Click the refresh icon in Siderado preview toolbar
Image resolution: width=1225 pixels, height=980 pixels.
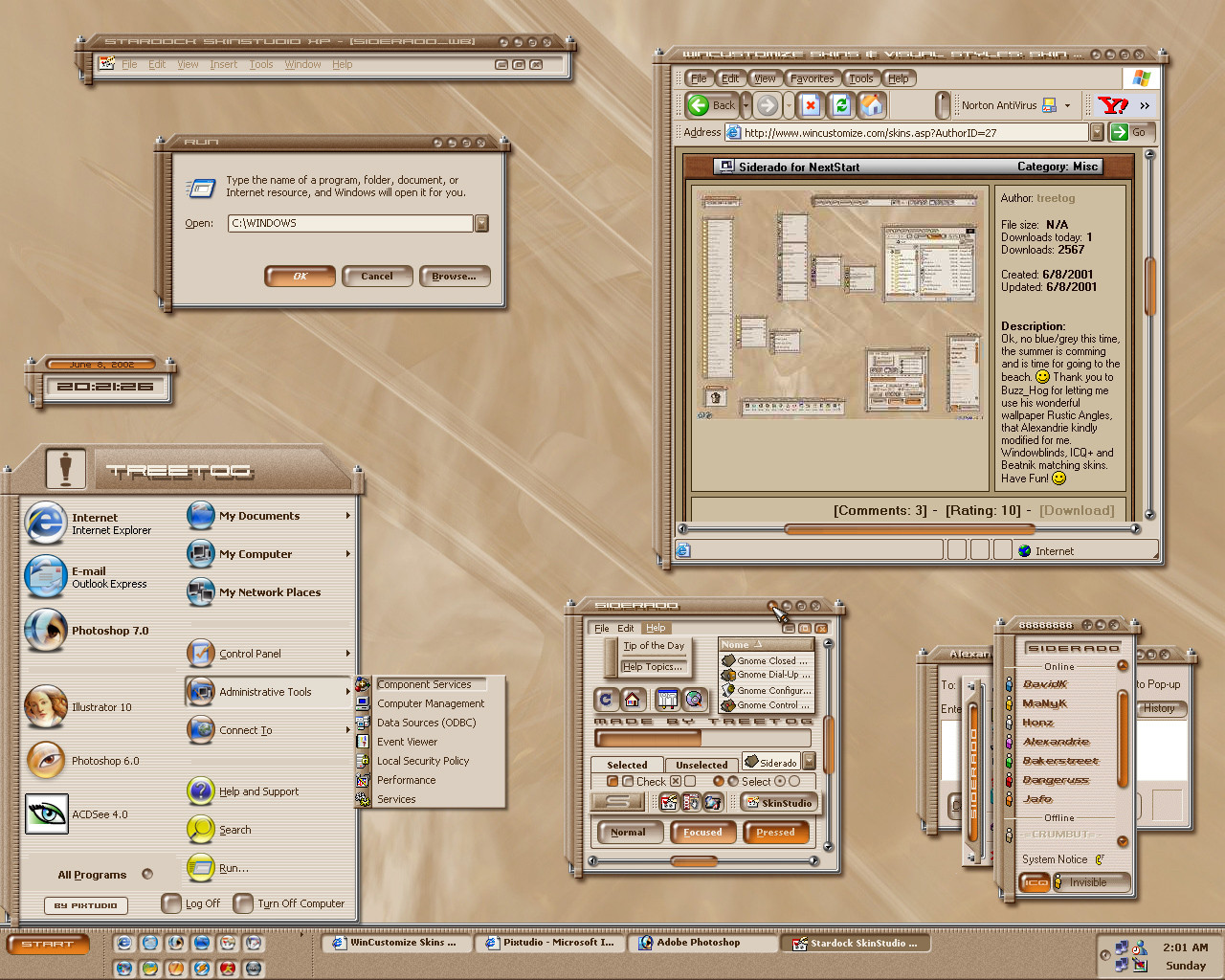[x=606, y=700]
